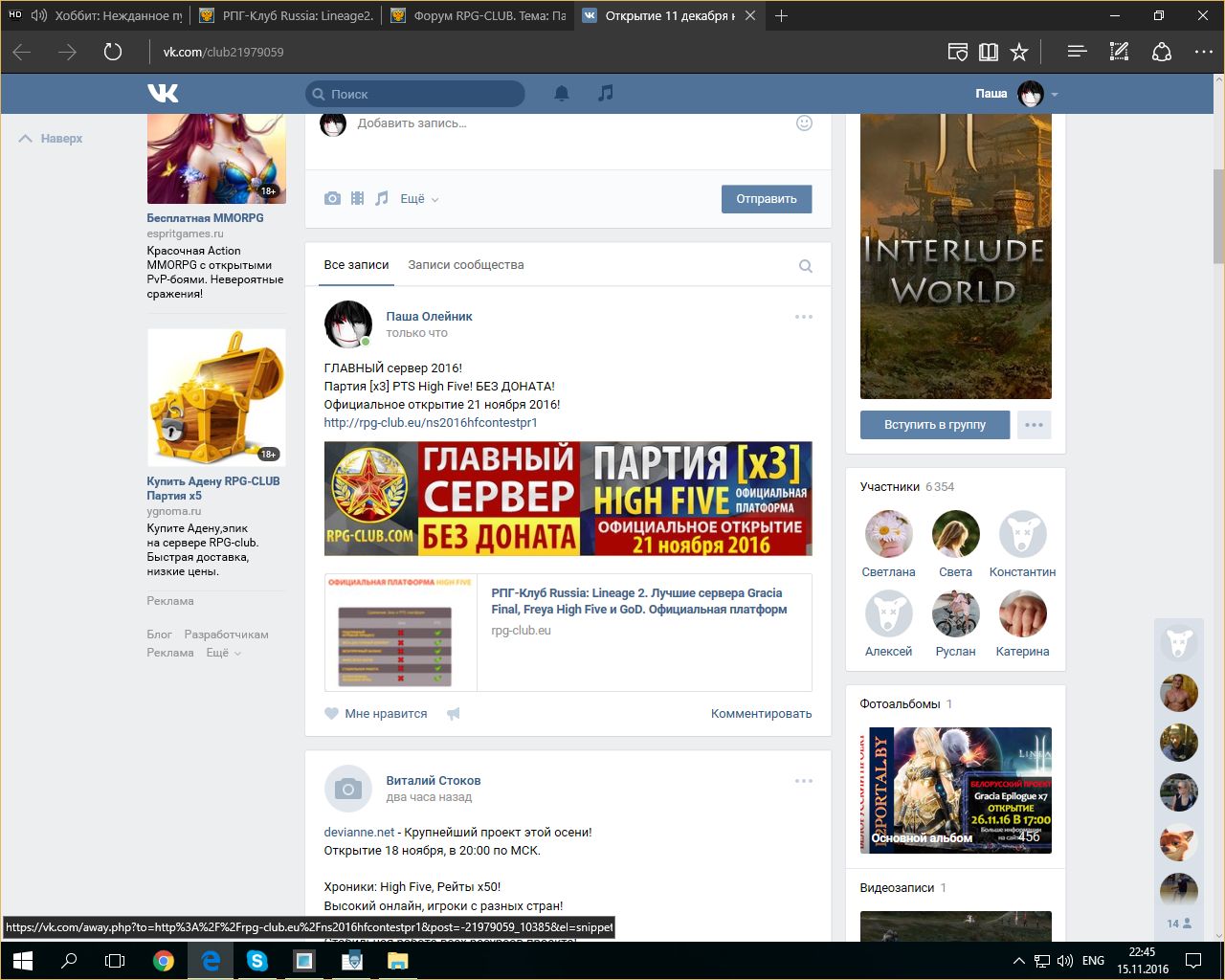Click the Комментировать link

pyautogui.click(x=761, y=713)
